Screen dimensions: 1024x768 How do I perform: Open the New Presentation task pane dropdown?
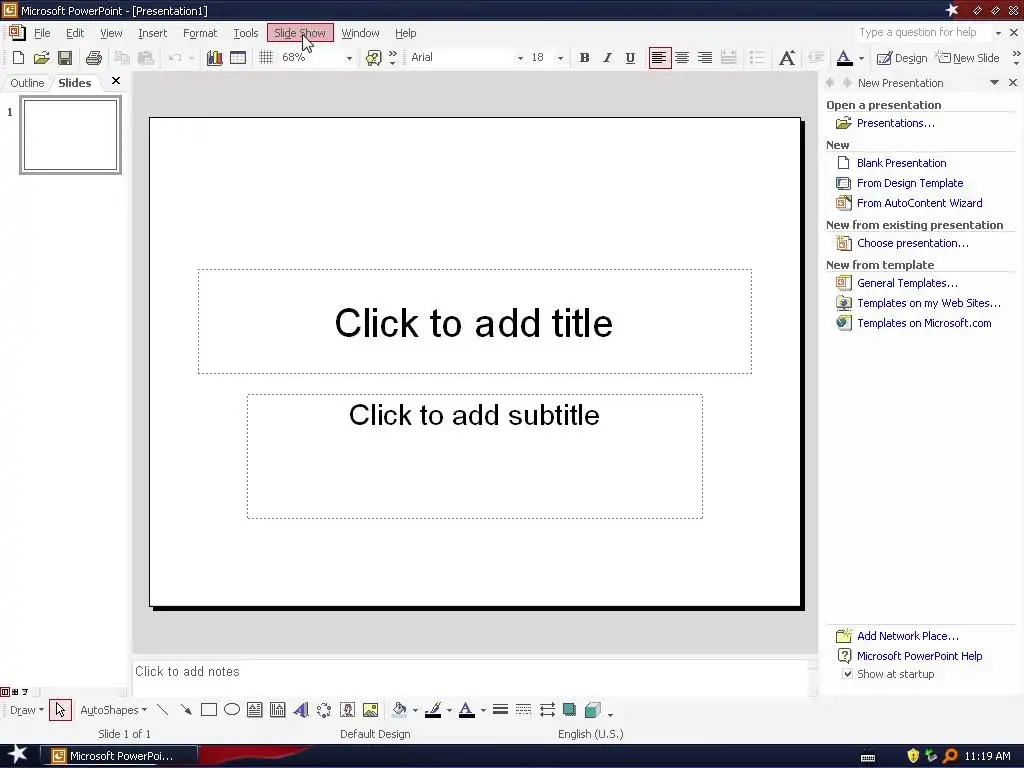pos(994,83)
